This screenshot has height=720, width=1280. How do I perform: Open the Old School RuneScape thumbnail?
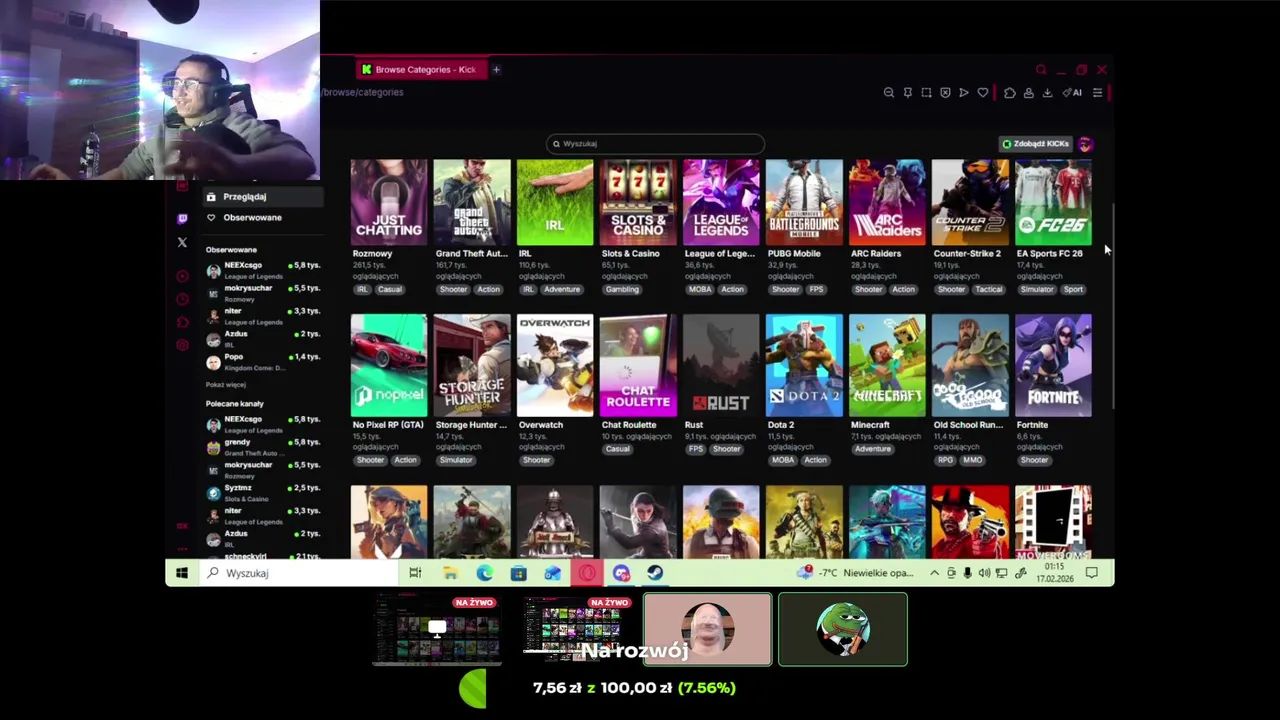click(970, 365)
